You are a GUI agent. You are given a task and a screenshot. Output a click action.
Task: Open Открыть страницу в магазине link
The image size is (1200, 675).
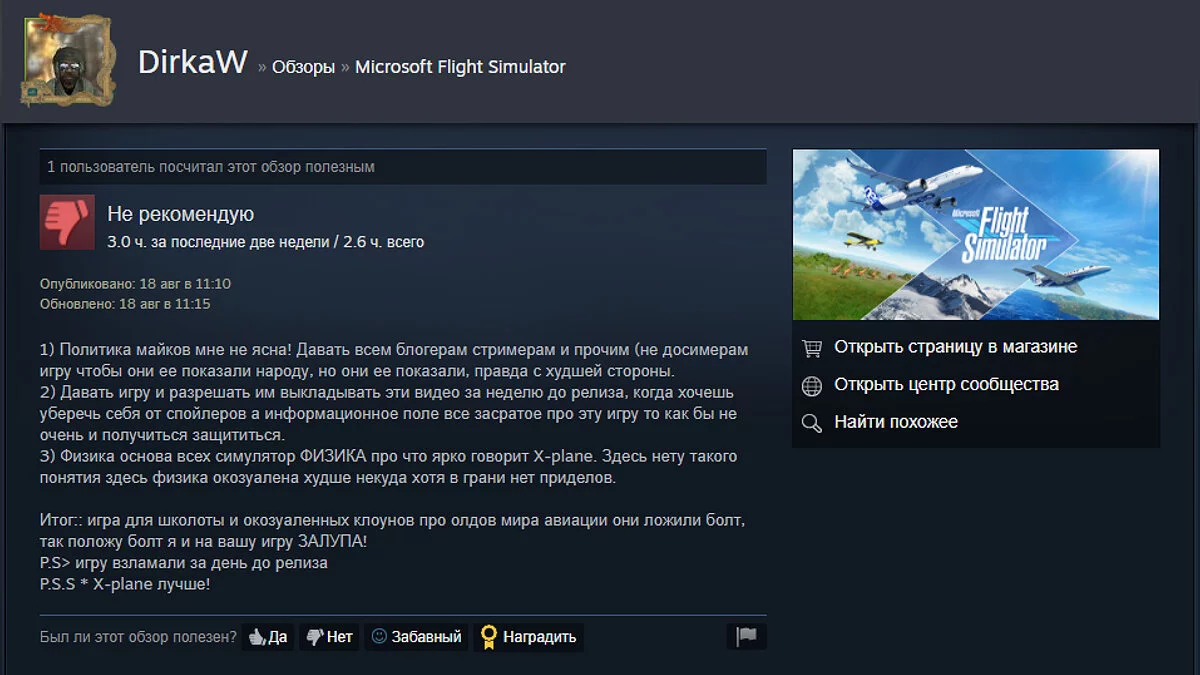pos(955,347)
